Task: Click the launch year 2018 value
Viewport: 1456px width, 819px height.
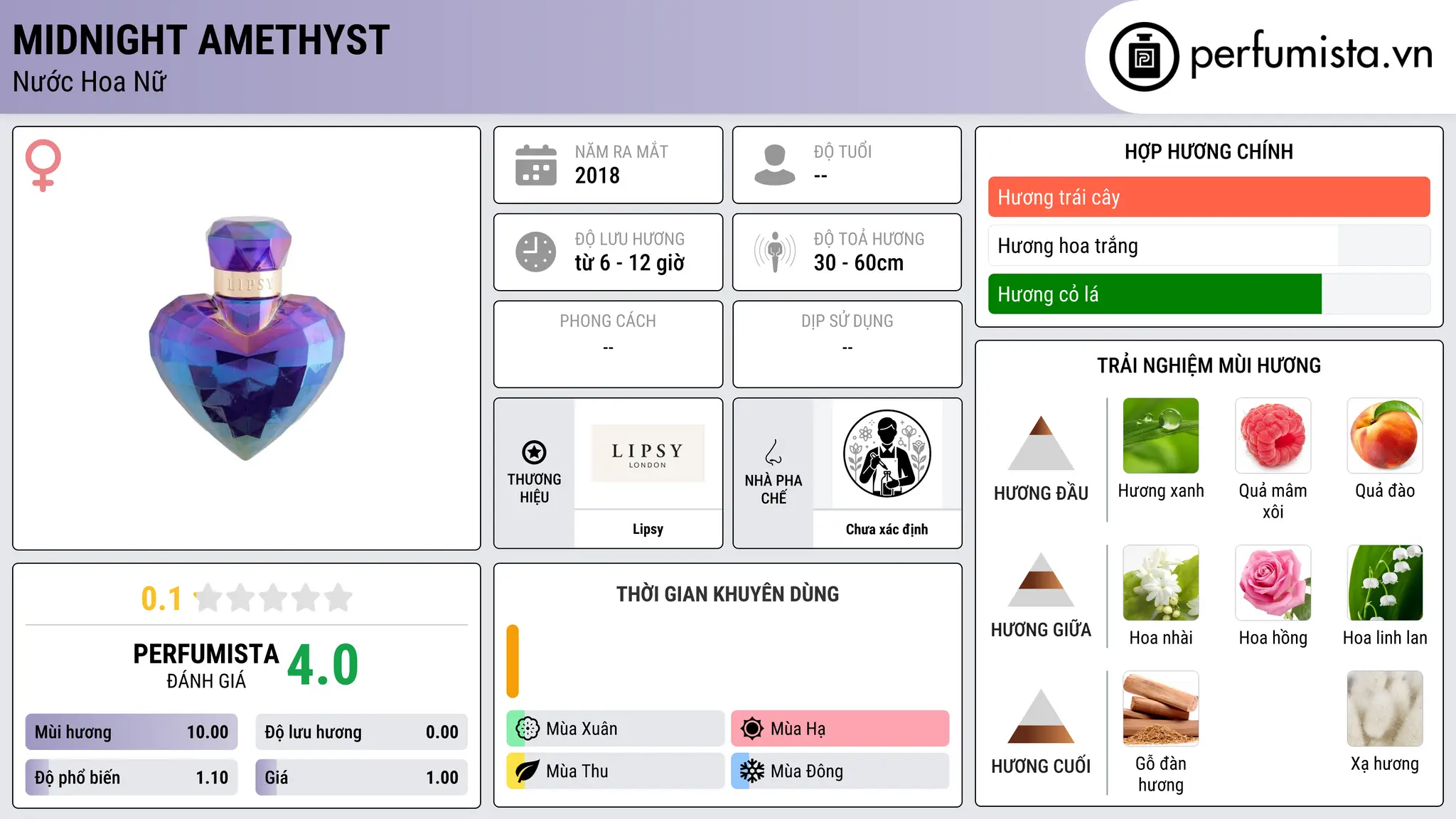Action: [597, 176]
